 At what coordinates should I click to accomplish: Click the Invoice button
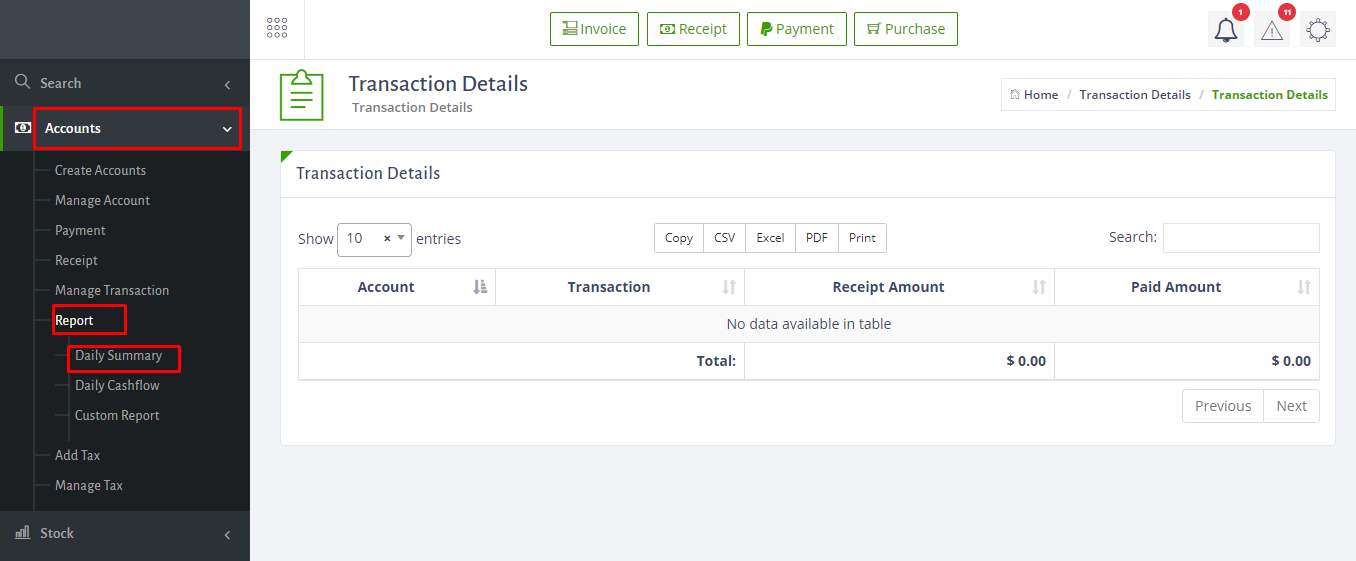[x=594, y=29]
